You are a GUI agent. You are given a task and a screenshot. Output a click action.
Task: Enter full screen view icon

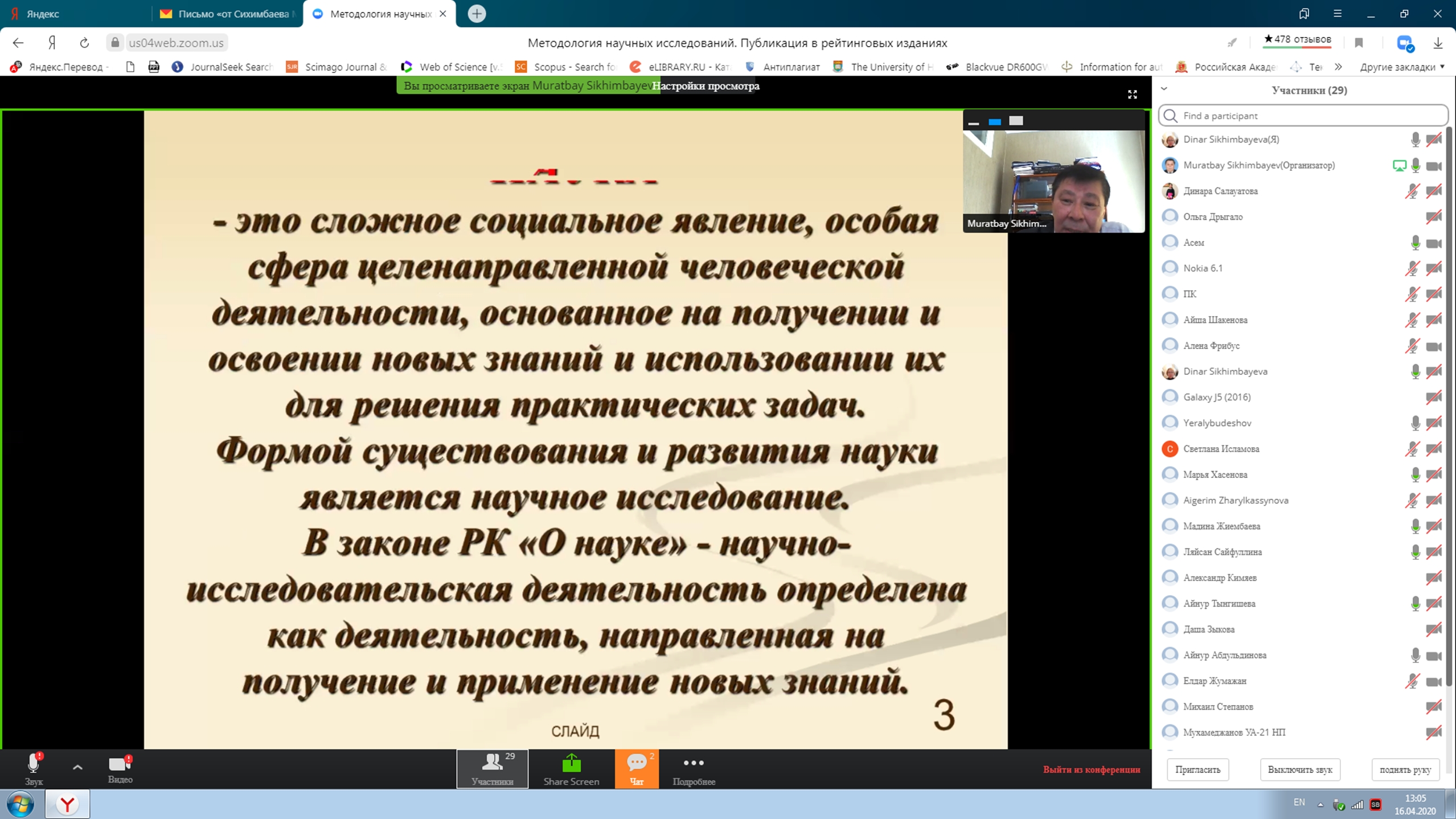pyautogui.click(x=1132, y=95)
